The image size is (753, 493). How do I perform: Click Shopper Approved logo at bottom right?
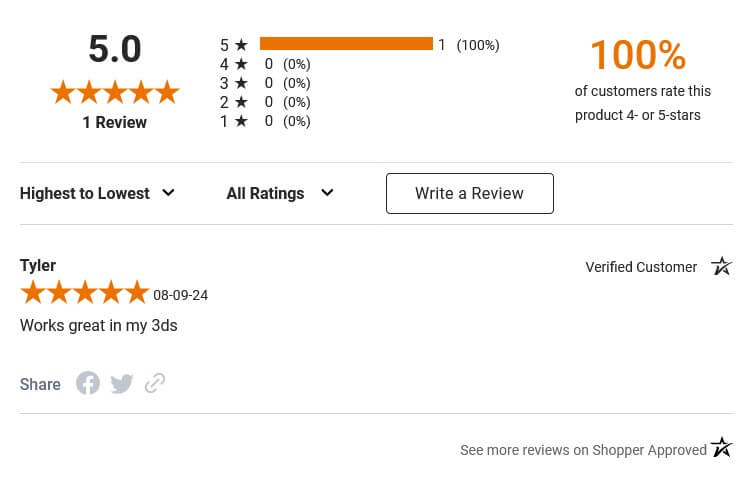click(x=721, y=447)
